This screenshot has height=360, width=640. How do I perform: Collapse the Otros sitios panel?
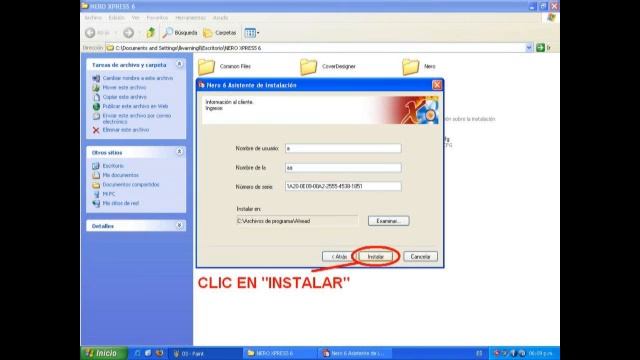[x=179, y=152]
